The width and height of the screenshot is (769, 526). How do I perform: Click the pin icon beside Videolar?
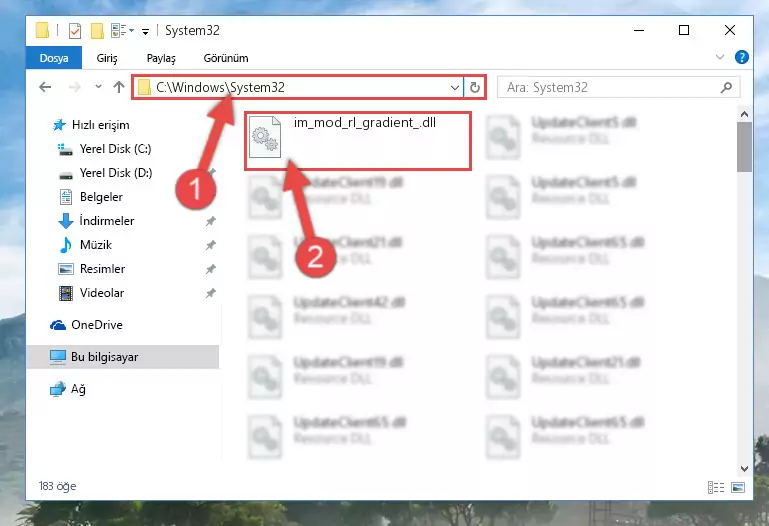[x=210, y=293]
